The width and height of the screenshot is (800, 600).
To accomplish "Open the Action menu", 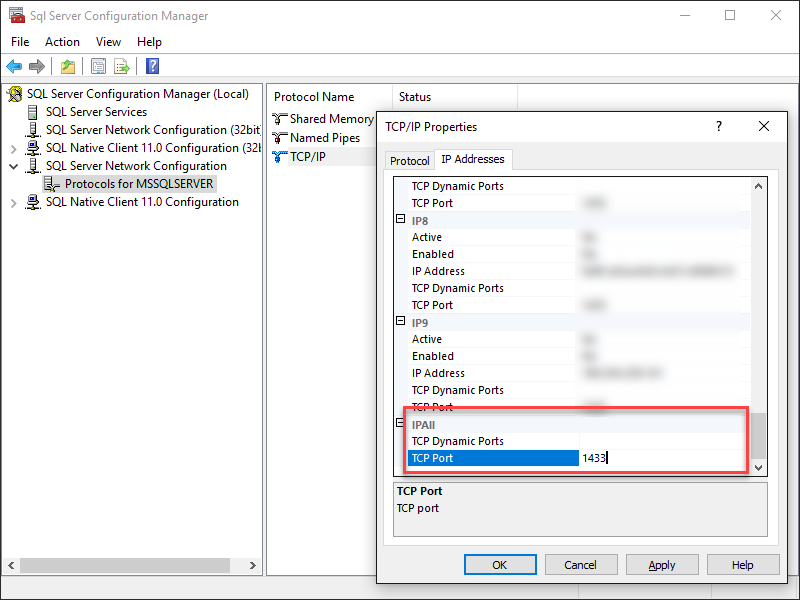I will point(62,42).
